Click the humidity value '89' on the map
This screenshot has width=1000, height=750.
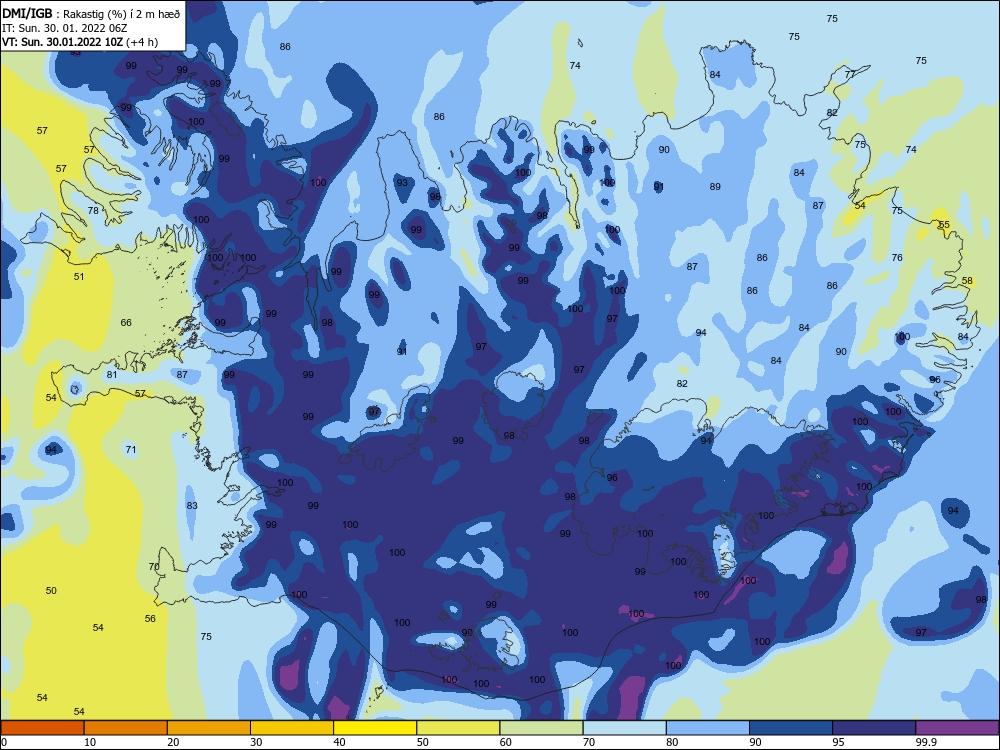[715, 187]
